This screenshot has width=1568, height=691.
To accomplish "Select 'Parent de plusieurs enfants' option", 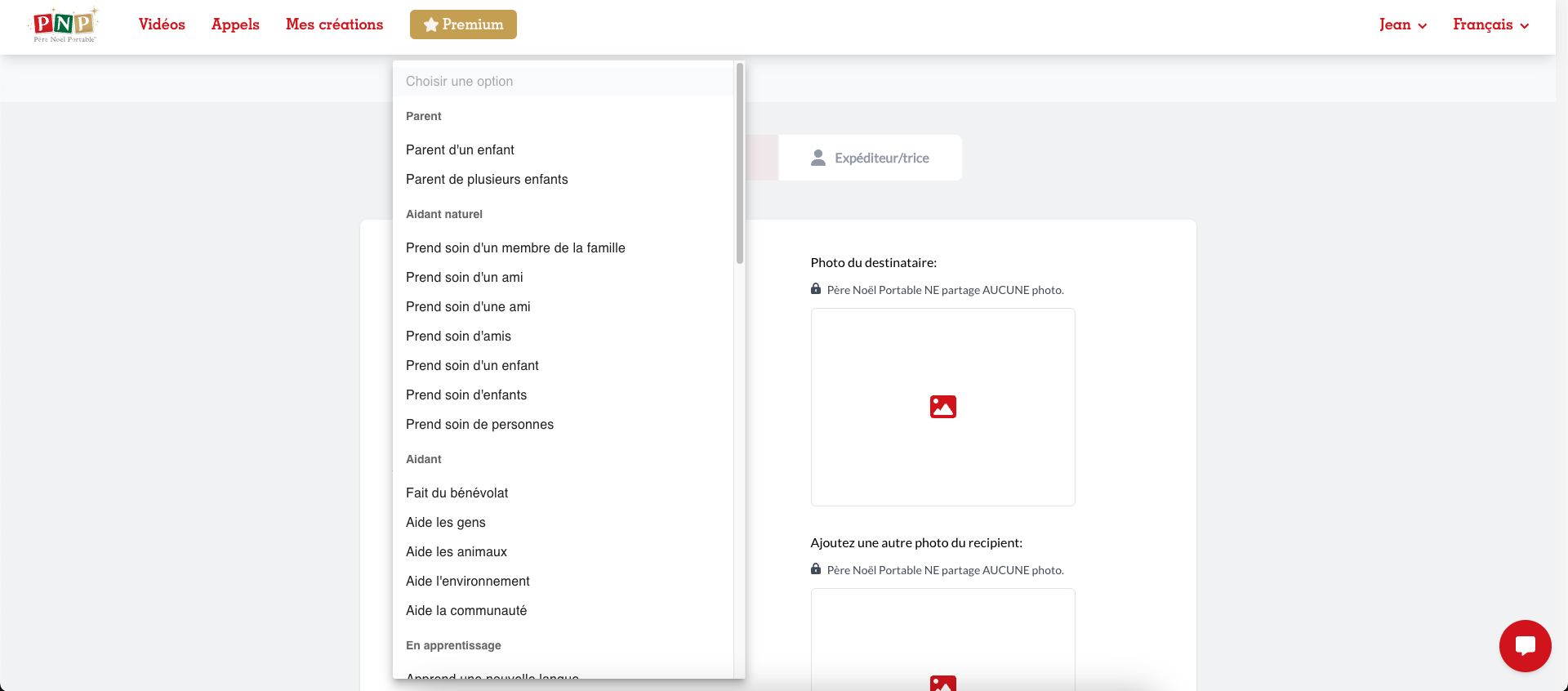I will pyautogui.click(x=563, y=179).
